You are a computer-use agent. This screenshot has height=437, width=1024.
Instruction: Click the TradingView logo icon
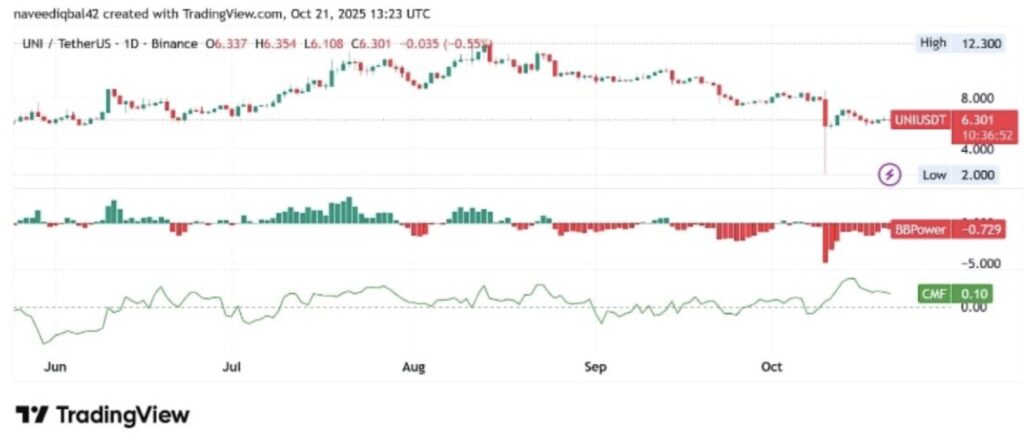32,415
